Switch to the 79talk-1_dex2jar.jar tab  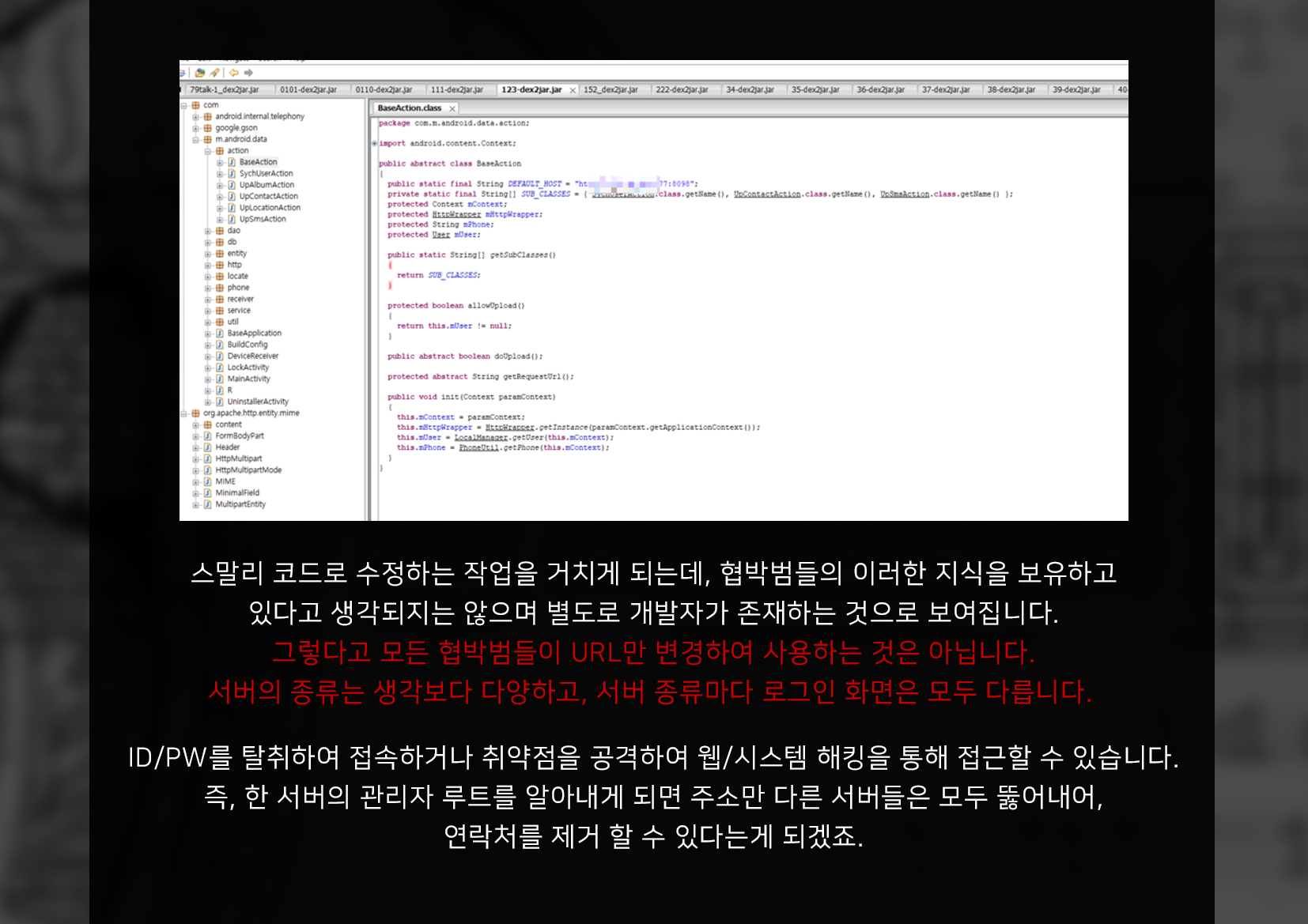point(228,90)
